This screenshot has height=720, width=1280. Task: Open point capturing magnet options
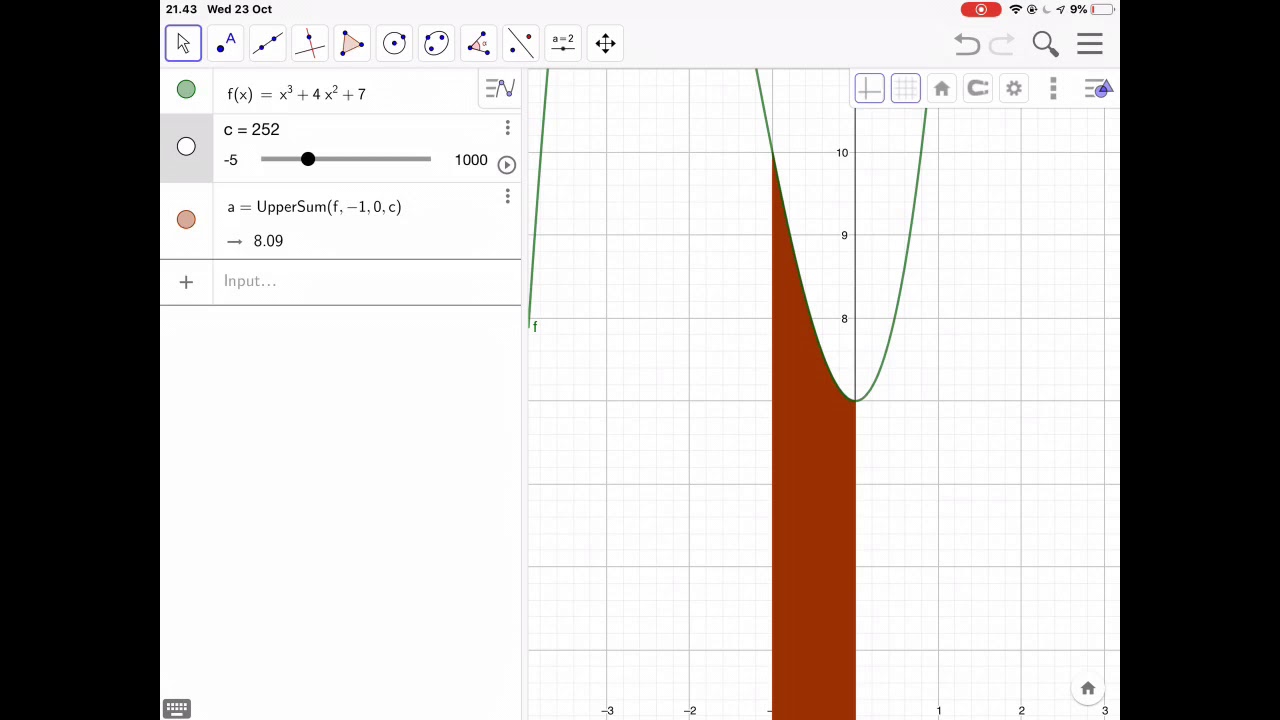977,89
